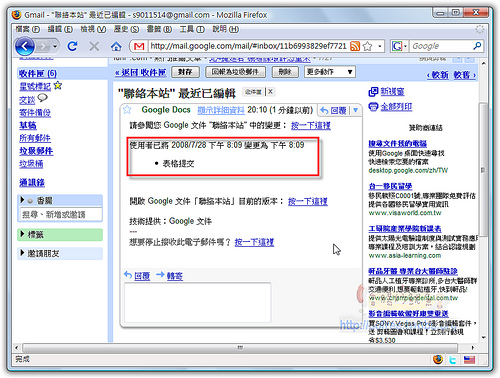Viewport: 500px width, 378px height.
Task: Click the 回報為垃圾郵件 report spam button
Action: [235, 72]
